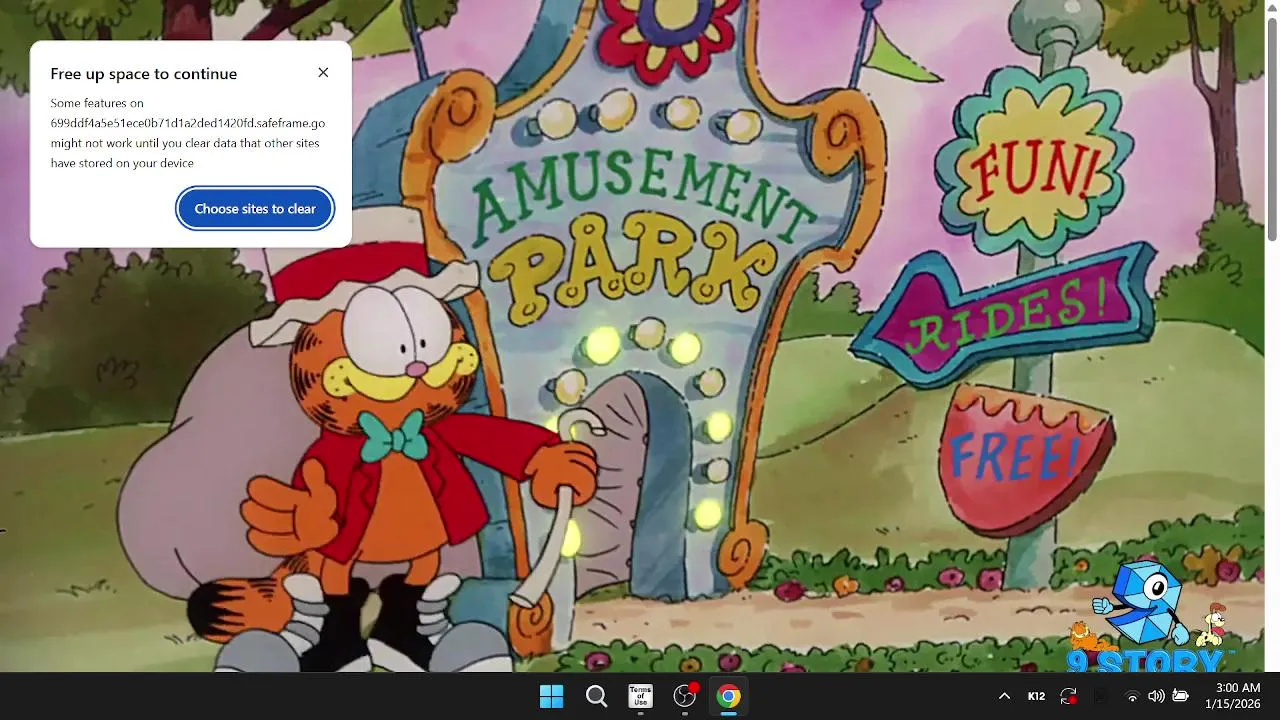The height and width of the screenshot is (720, 1280).
Task: Click the speaker volume icon
Action: 1156,696
